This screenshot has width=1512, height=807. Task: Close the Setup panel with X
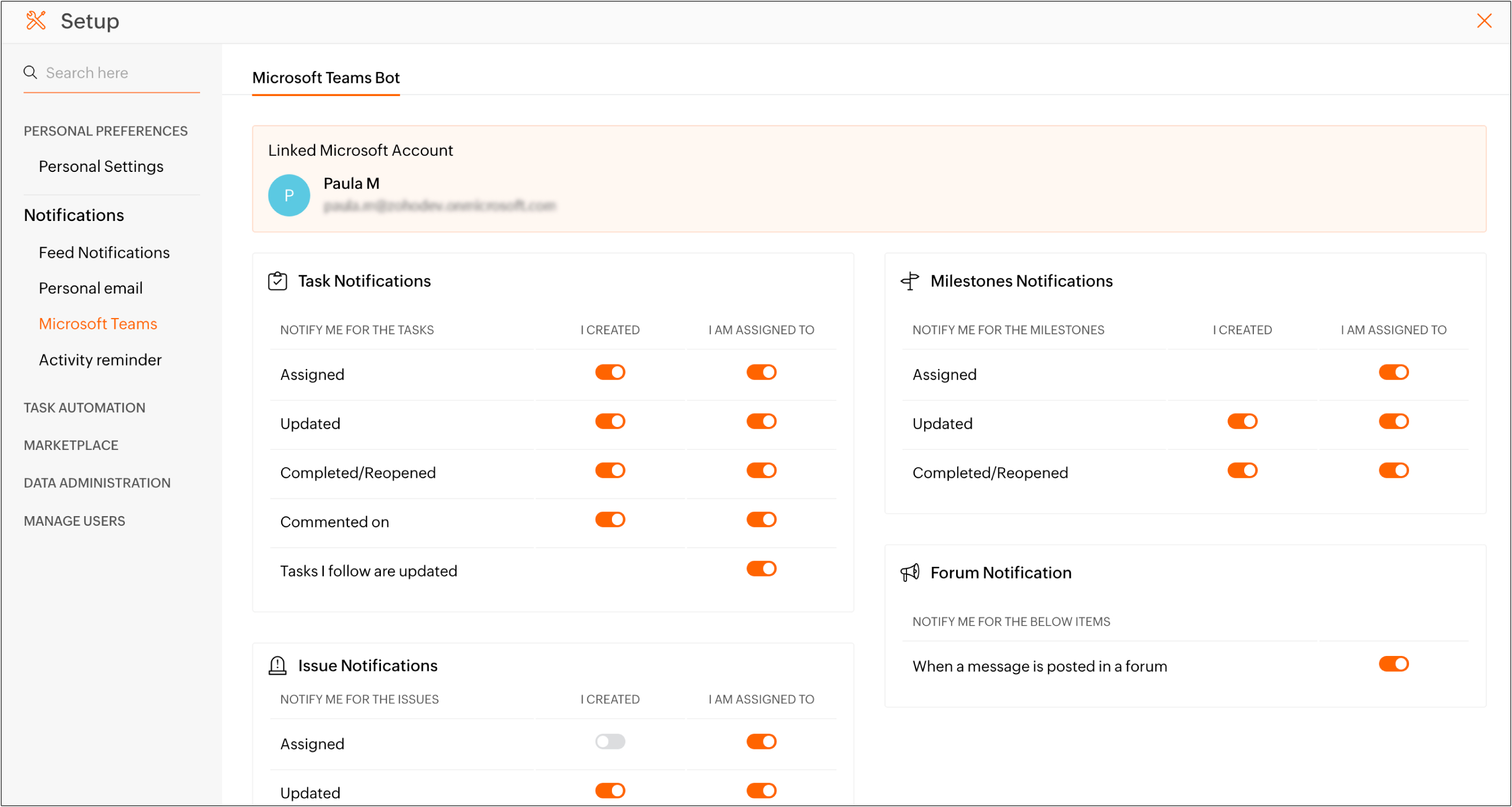1484,21
